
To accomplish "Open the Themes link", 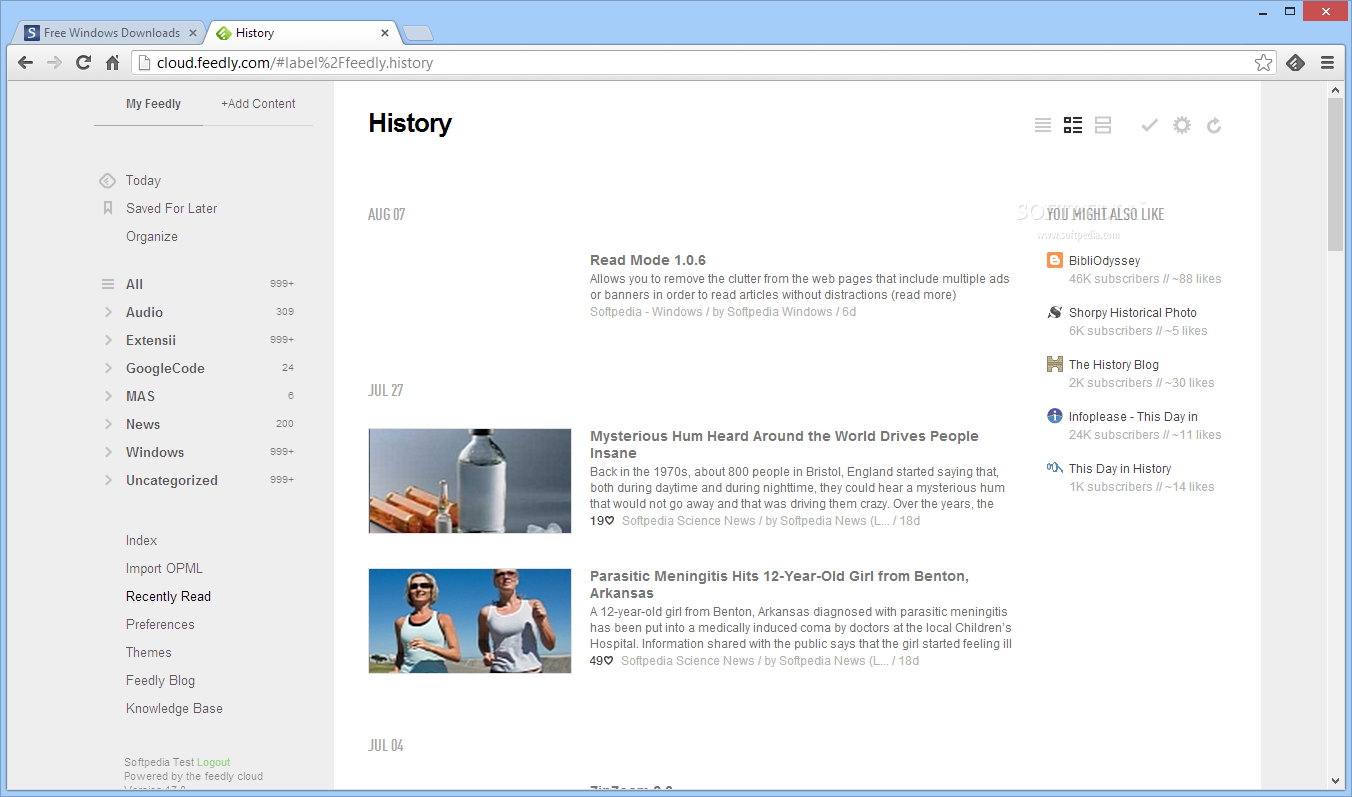I will 149,653.
